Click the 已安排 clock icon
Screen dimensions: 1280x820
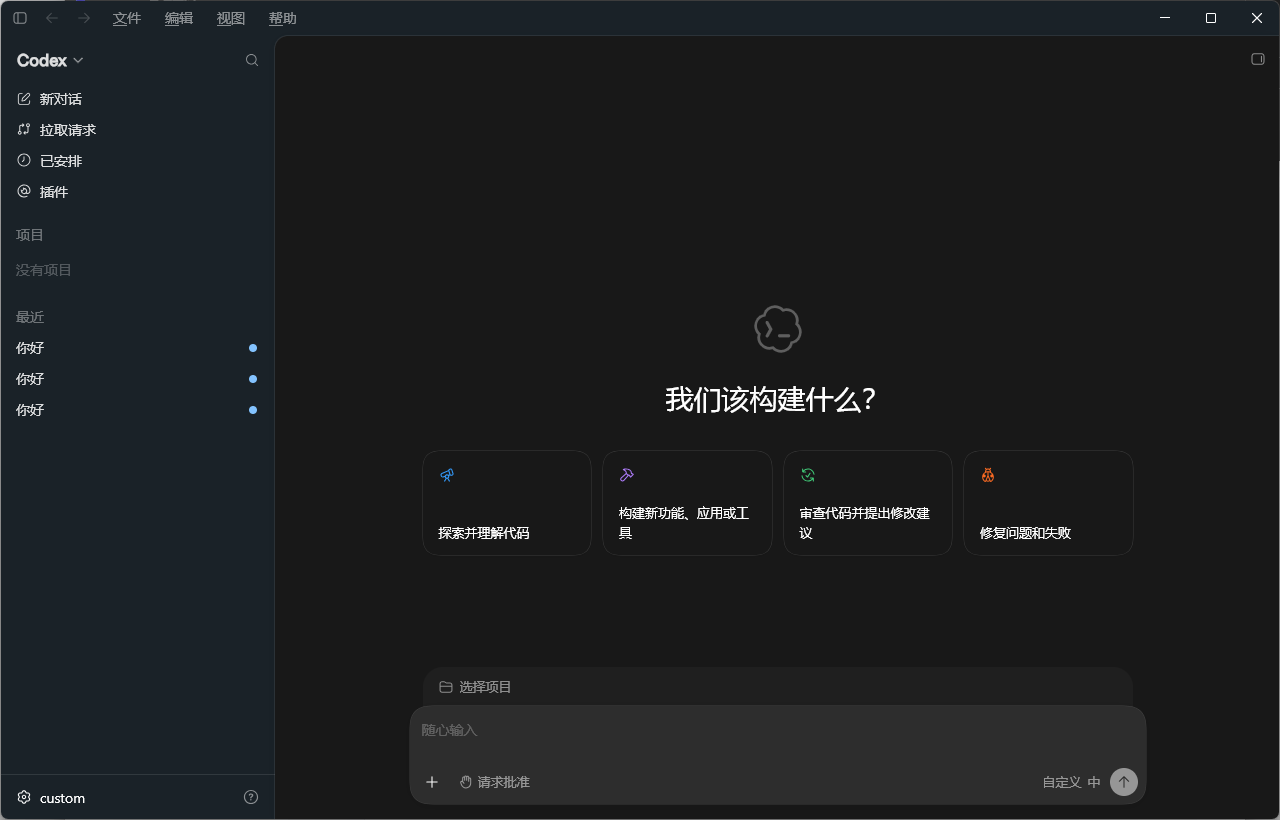(x=24, y=160)
